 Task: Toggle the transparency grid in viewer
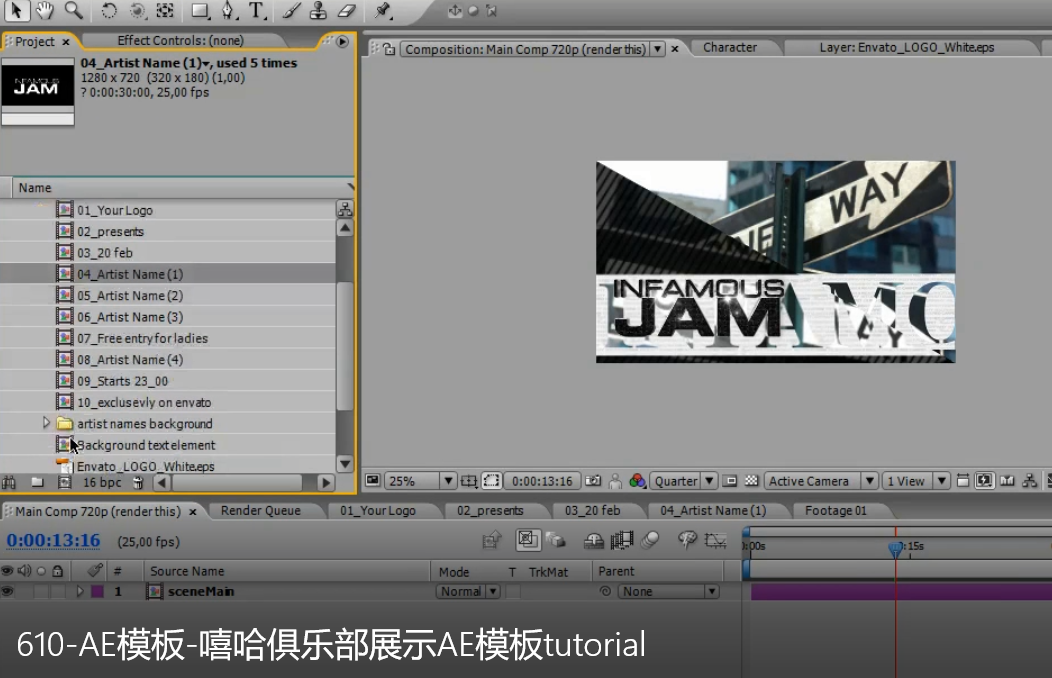click(751, 481)
